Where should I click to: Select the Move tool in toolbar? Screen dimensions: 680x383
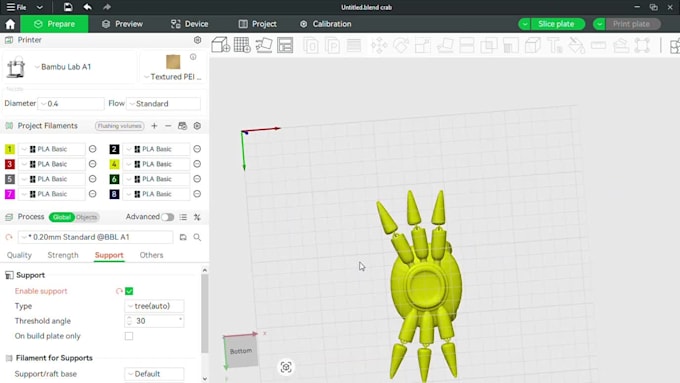coord(379,45)
